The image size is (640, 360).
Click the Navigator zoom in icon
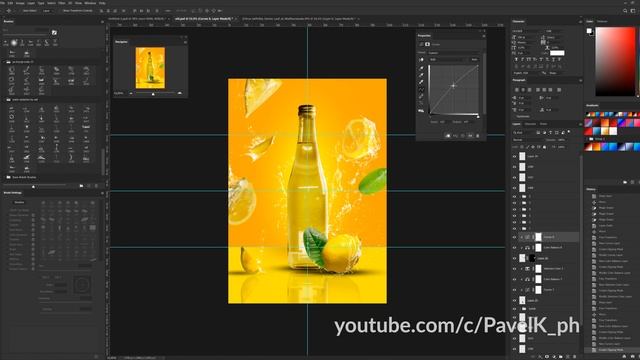[180, 93]
